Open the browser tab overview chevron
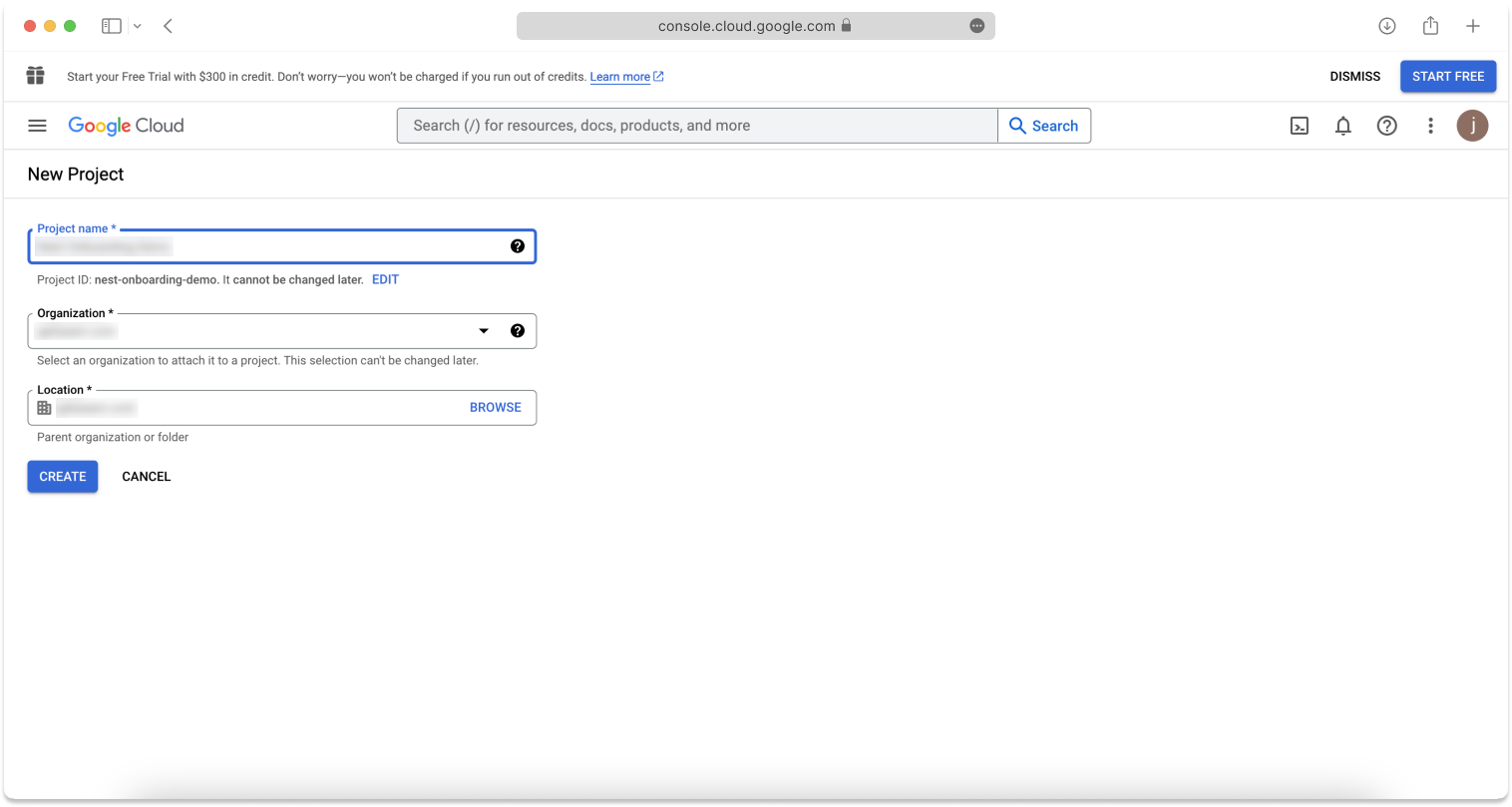 click(x=138, y=25)
